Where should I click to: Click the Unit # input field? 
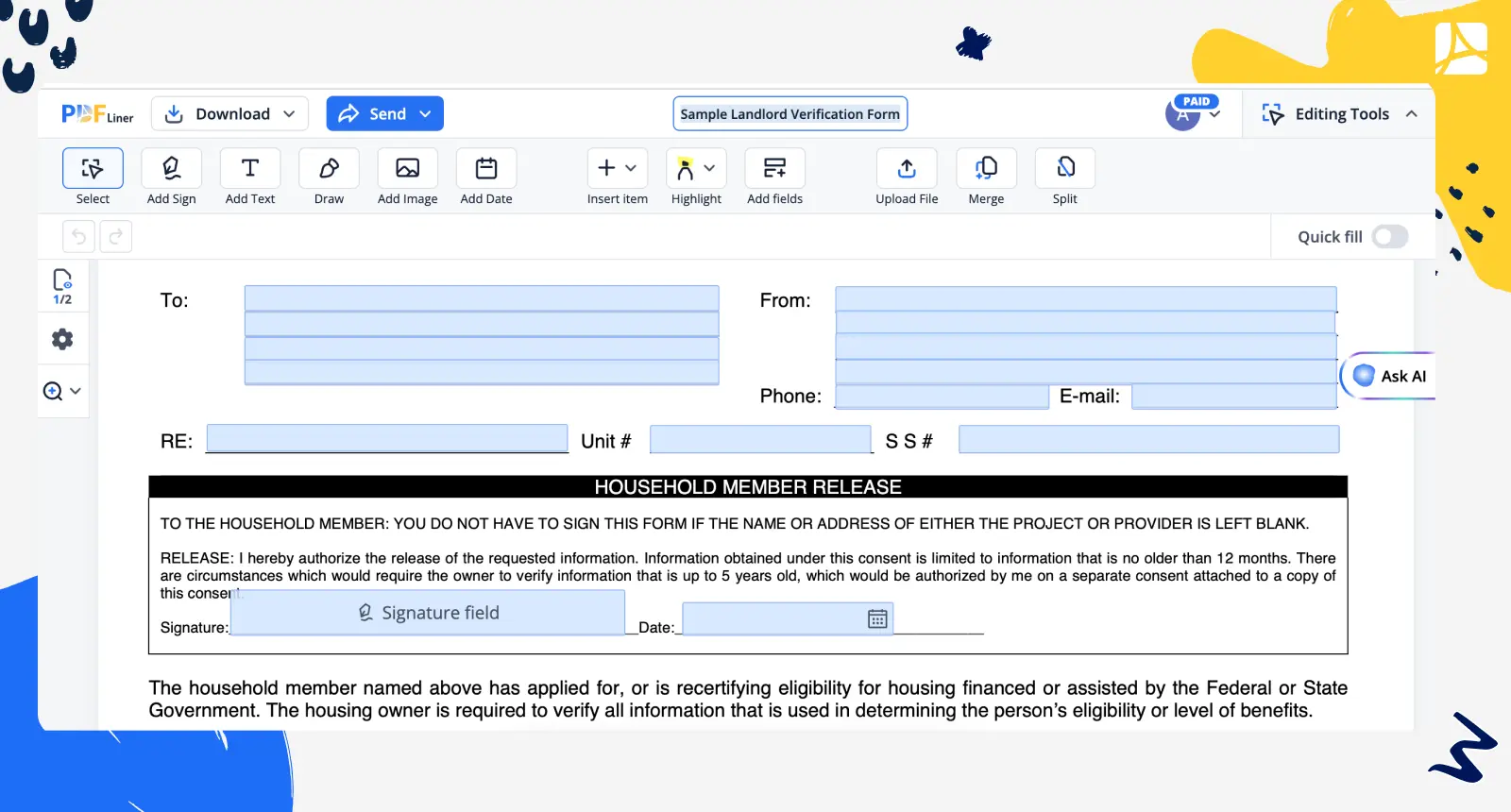tap(760, 440)
